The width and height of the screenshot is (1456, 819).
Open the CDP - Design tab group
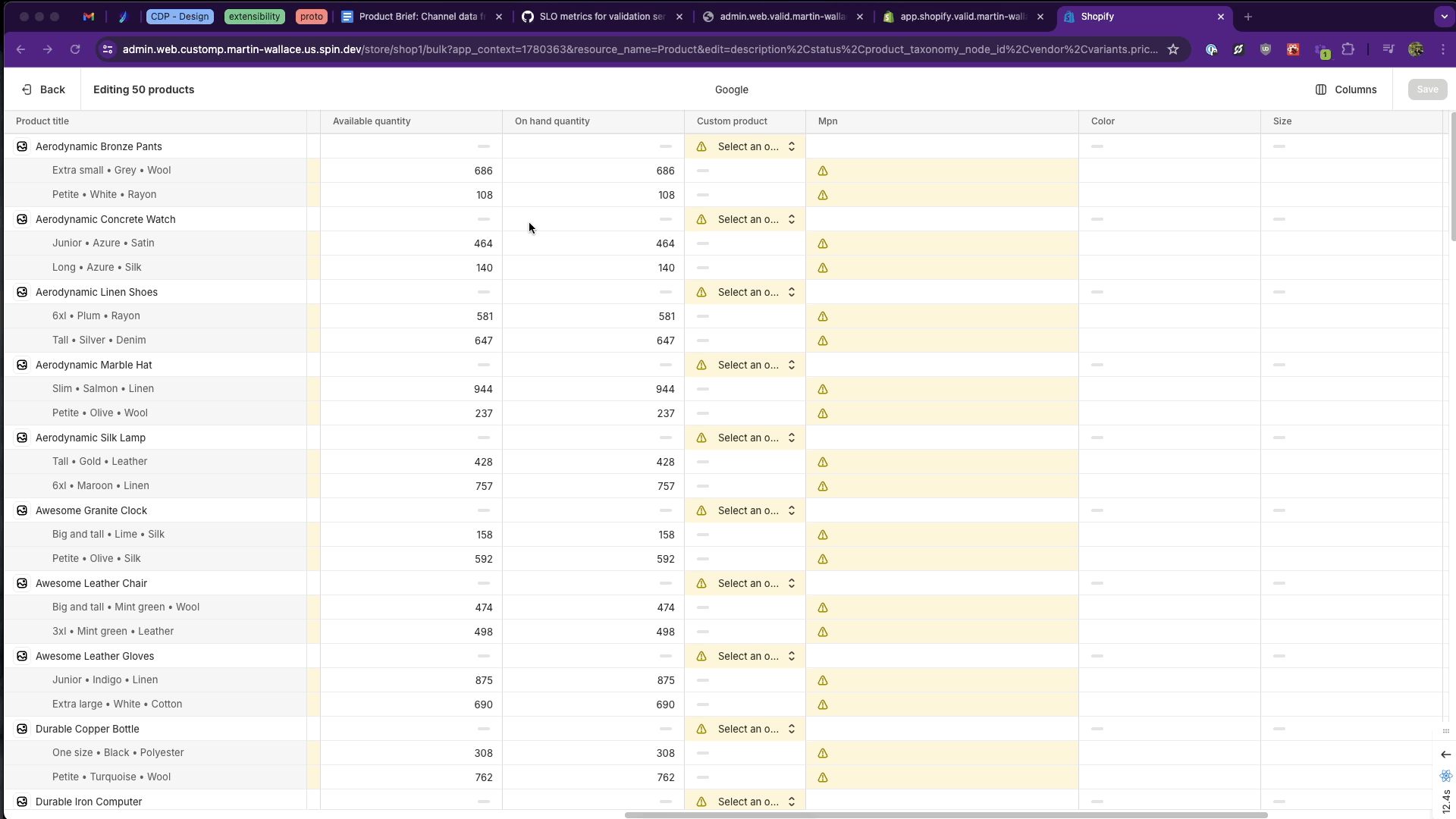coord(180,17)
